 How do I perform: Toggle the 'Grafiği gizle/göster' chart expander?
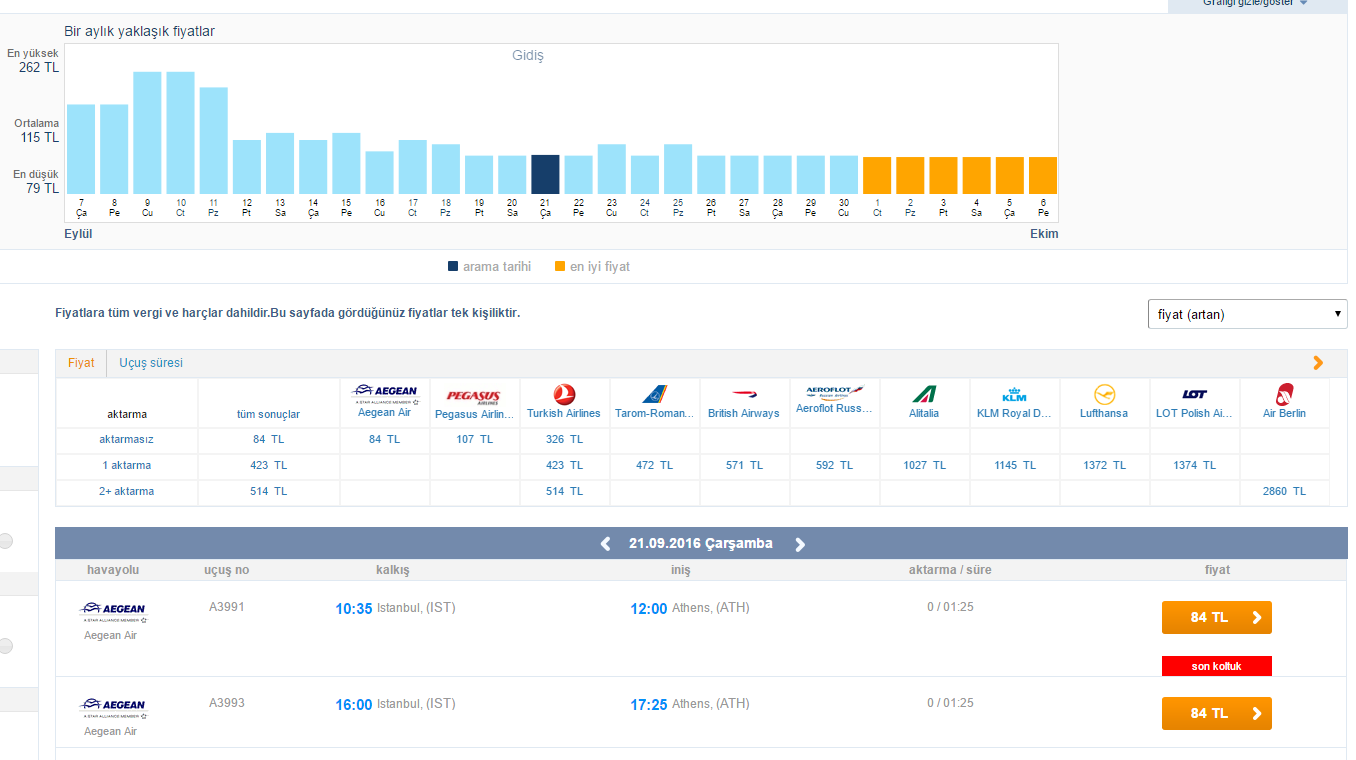(1255, 3)
